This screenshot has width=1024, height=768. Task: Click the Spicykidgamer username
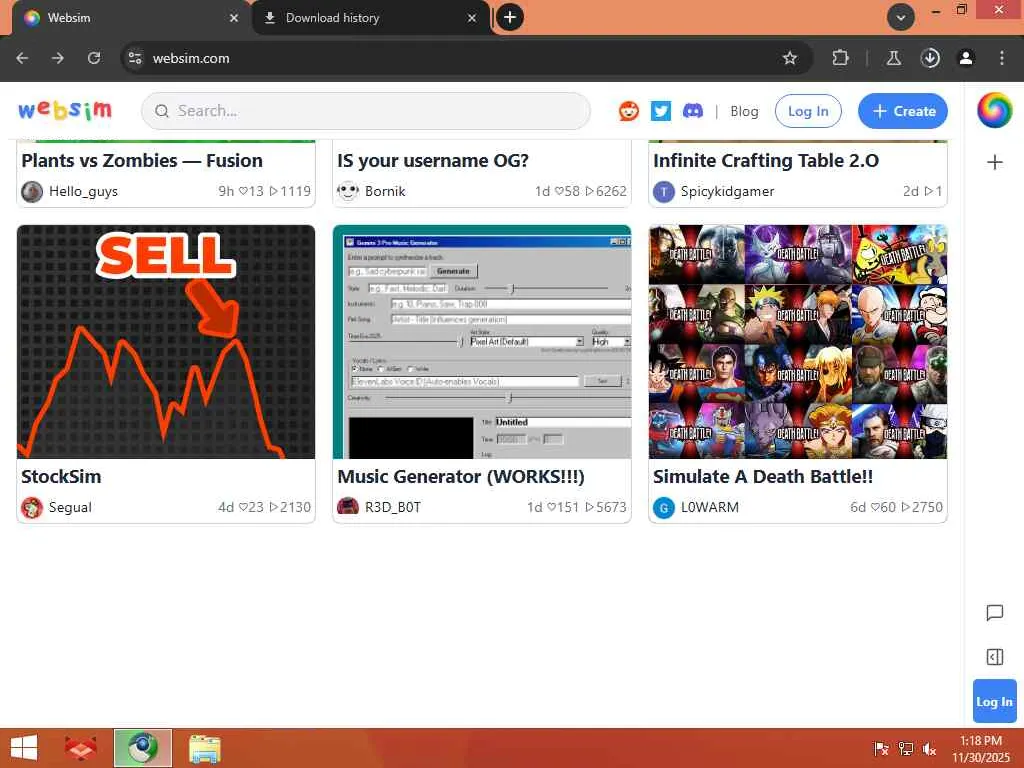click(728, 191)
